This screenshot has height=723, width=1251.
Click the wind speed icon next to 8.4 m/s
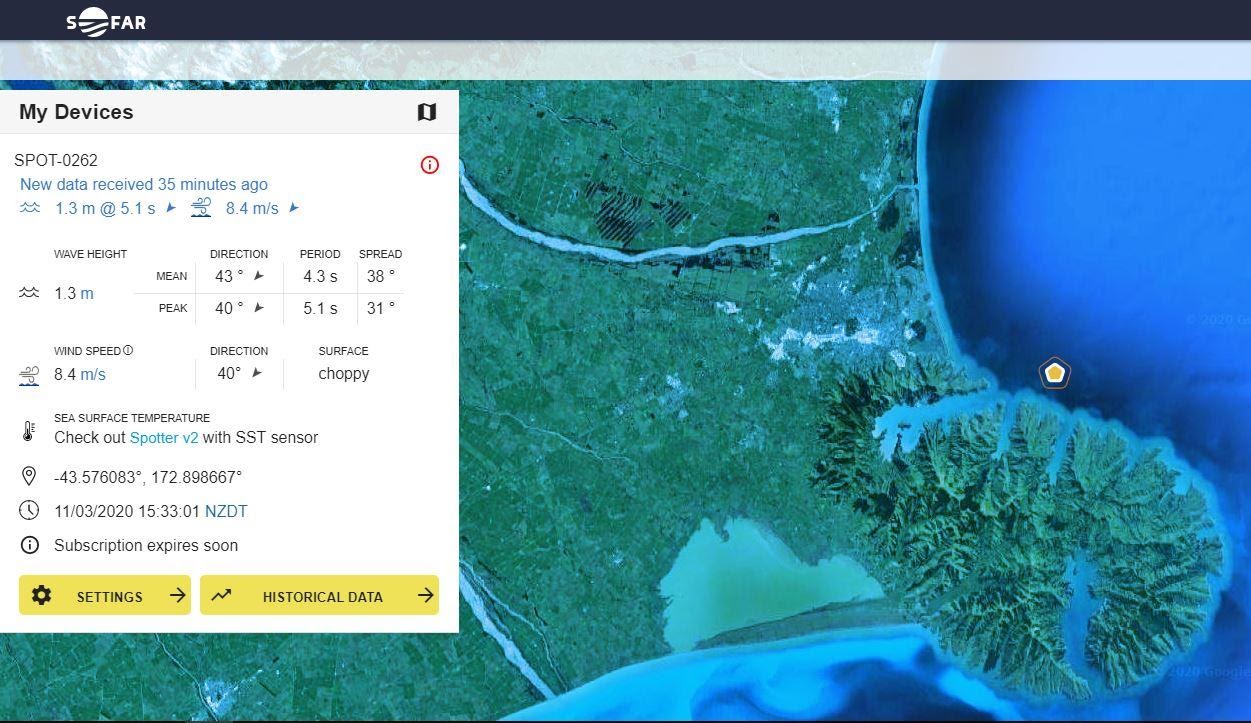click(x=29, y=375)
